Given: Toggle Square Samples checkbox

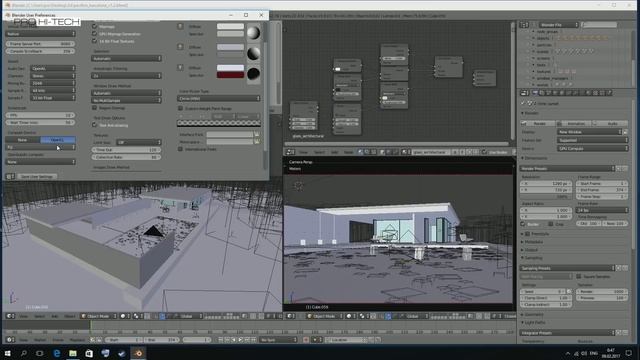Looking at the screenshot, I should [579, 276].
